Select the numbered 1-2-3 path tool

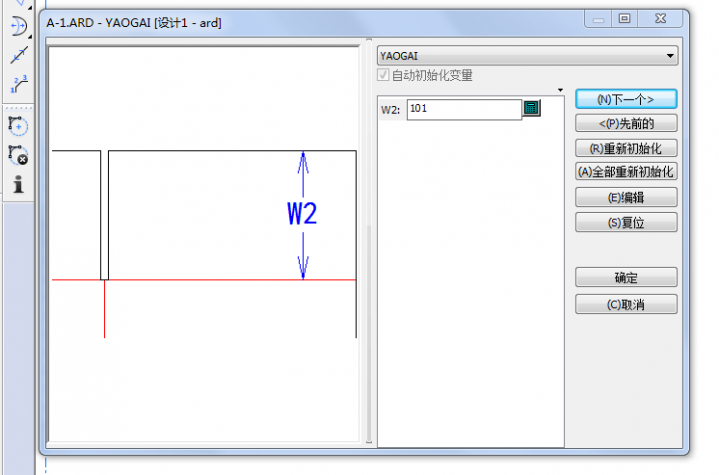point(18,84)
